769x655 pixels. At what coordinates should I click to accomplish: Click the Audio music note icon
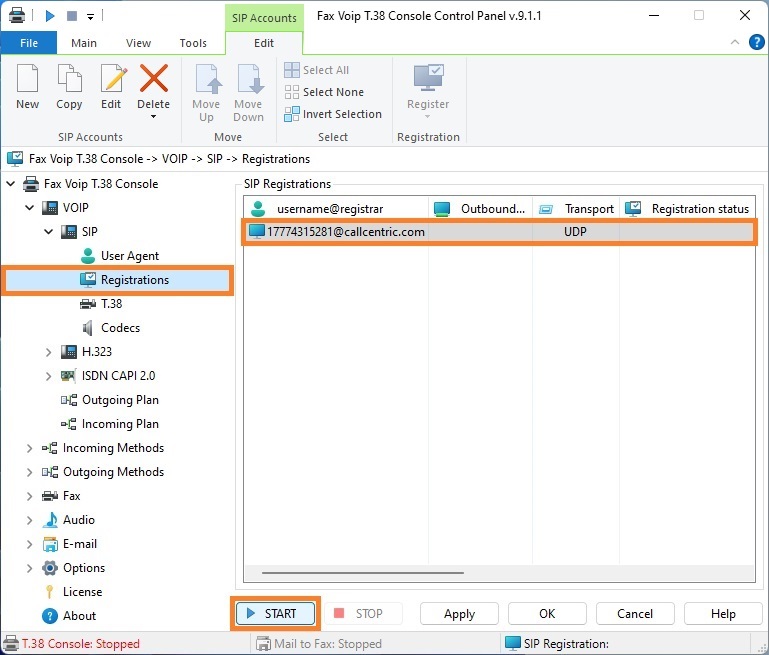[x=50, y=520]
